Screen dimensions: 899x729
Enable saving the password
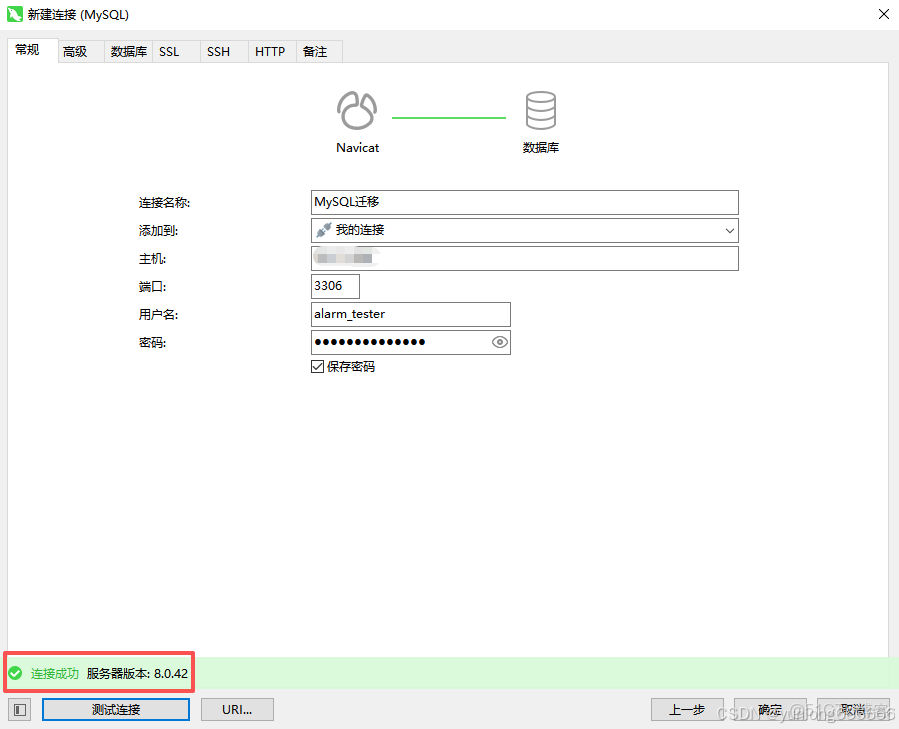click(x=317, y=366)
